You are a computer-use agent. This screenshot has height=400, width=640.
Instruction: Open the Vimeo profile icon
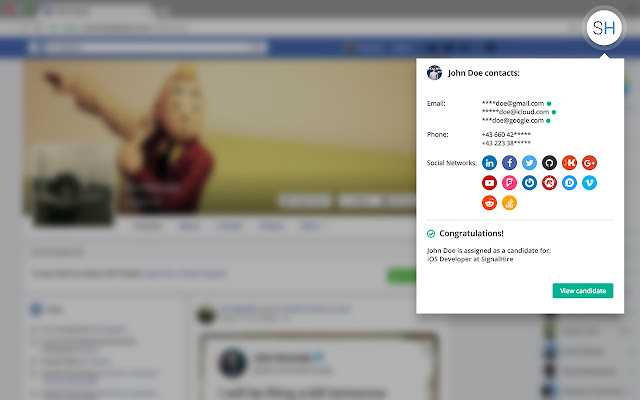coord(590,183)
